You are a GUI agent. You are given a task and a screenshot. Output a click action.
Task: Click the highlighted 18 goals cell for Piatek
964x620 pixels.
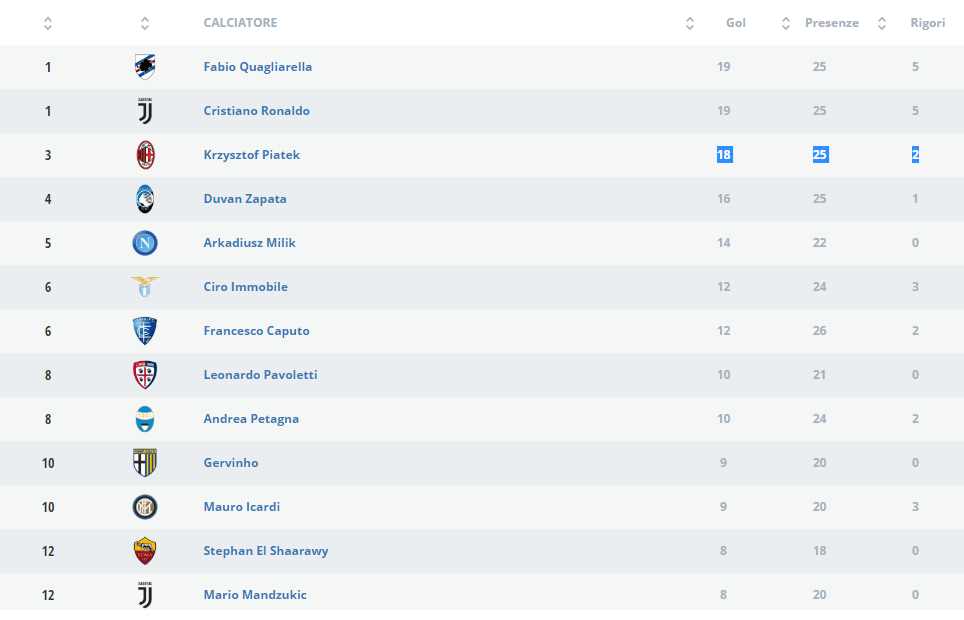pos(724,154)
